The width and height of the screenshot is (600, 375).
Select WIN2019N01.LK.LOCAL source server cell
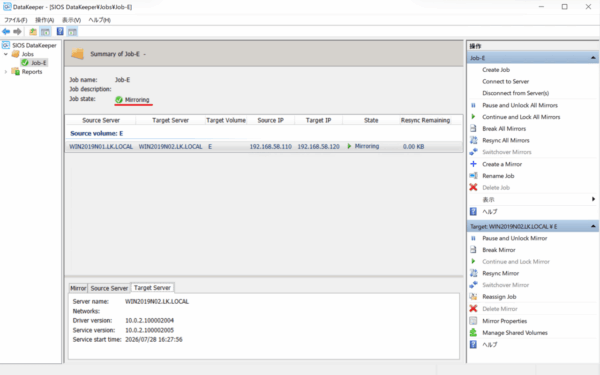101,147
